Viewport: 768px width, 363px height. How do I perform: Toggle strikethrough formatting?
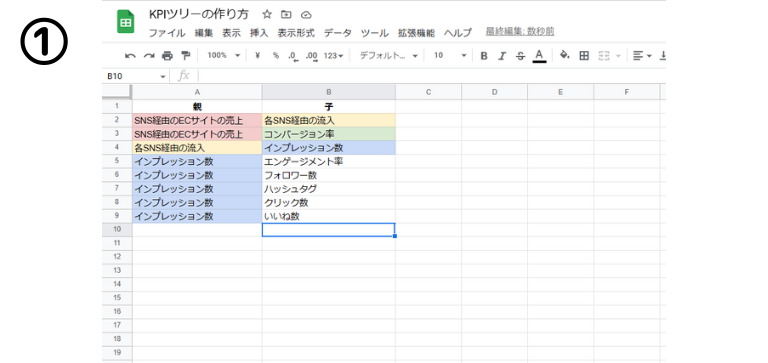coord(520,56)
